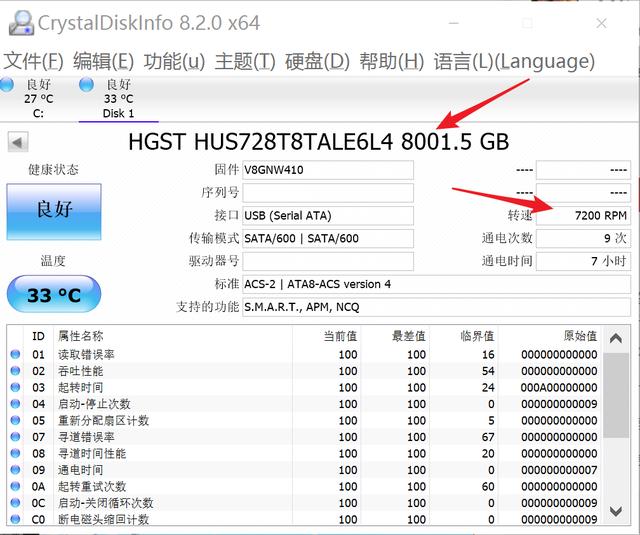The height and width of the screenshot is (535, 640).
Task: Click the status dot for attribute 03 起转时间
Action: (x=15, y=387)
